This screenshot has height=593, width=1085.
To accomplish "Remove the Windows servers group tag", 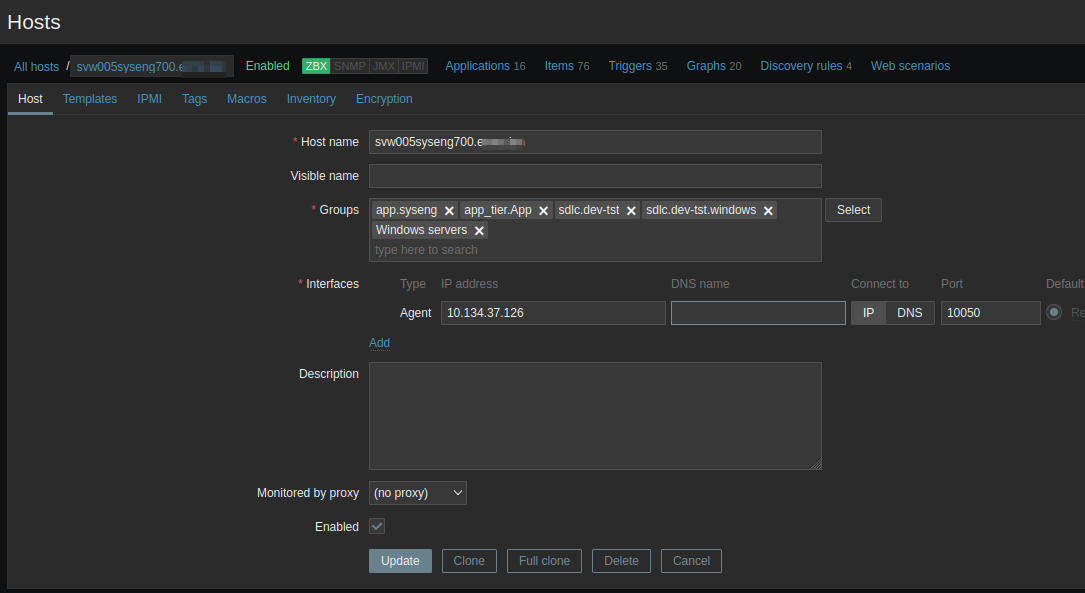I will (x=479, y=231).
